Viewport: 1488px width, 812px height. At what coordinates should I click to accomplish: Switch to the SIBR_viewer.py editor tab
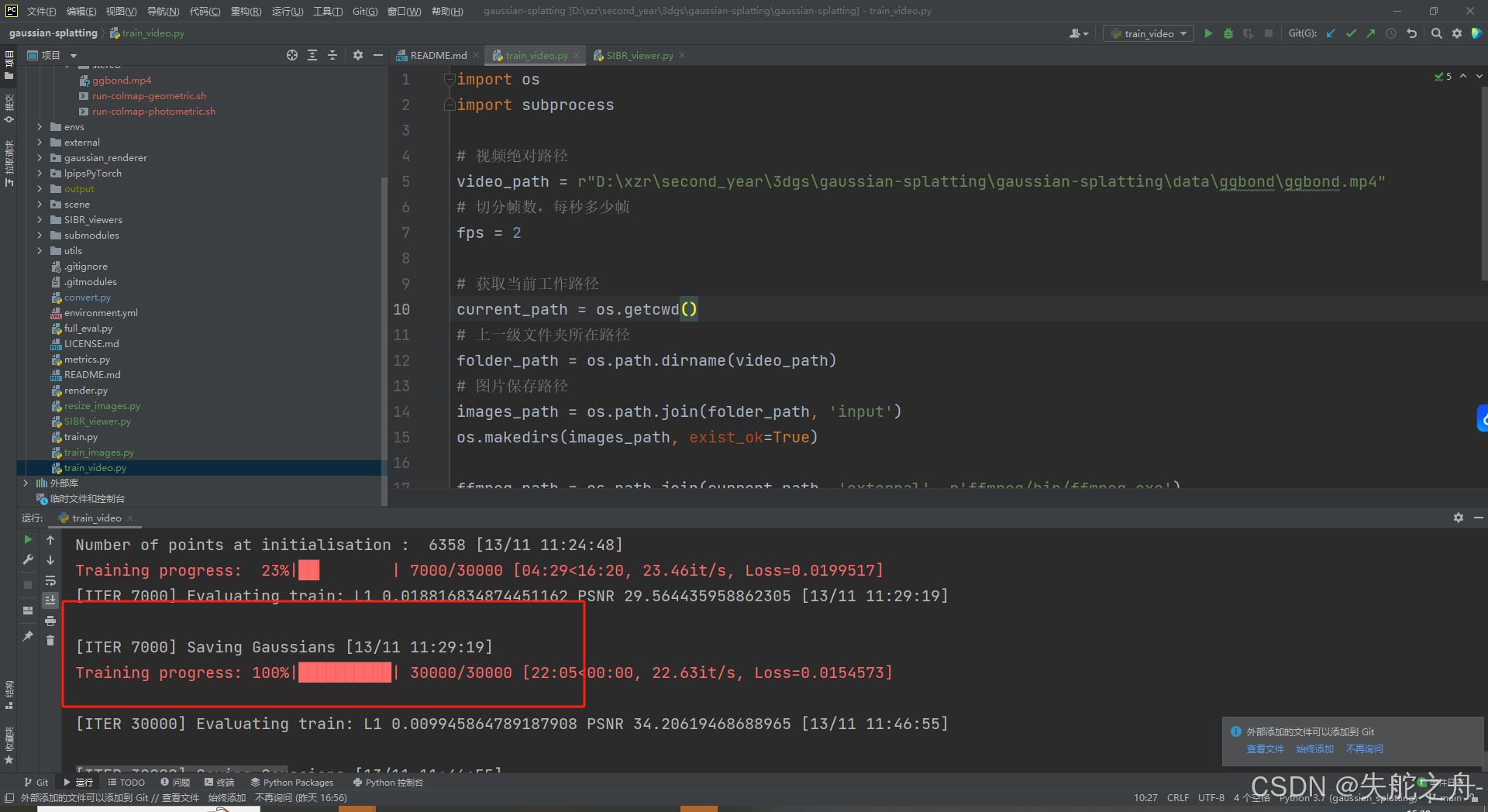[639, 55]
